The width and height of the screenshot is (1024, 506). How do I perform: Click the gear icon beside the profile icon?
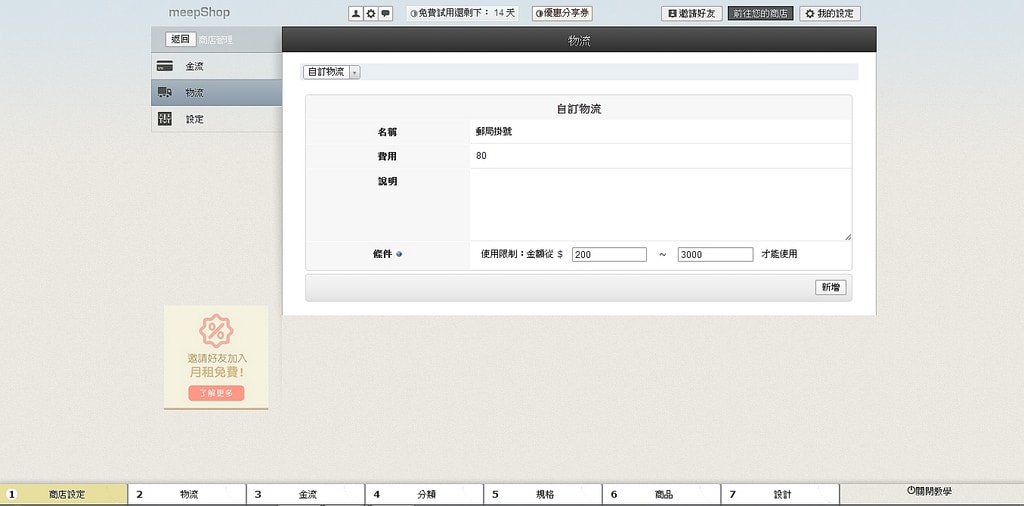pos(370,14)
